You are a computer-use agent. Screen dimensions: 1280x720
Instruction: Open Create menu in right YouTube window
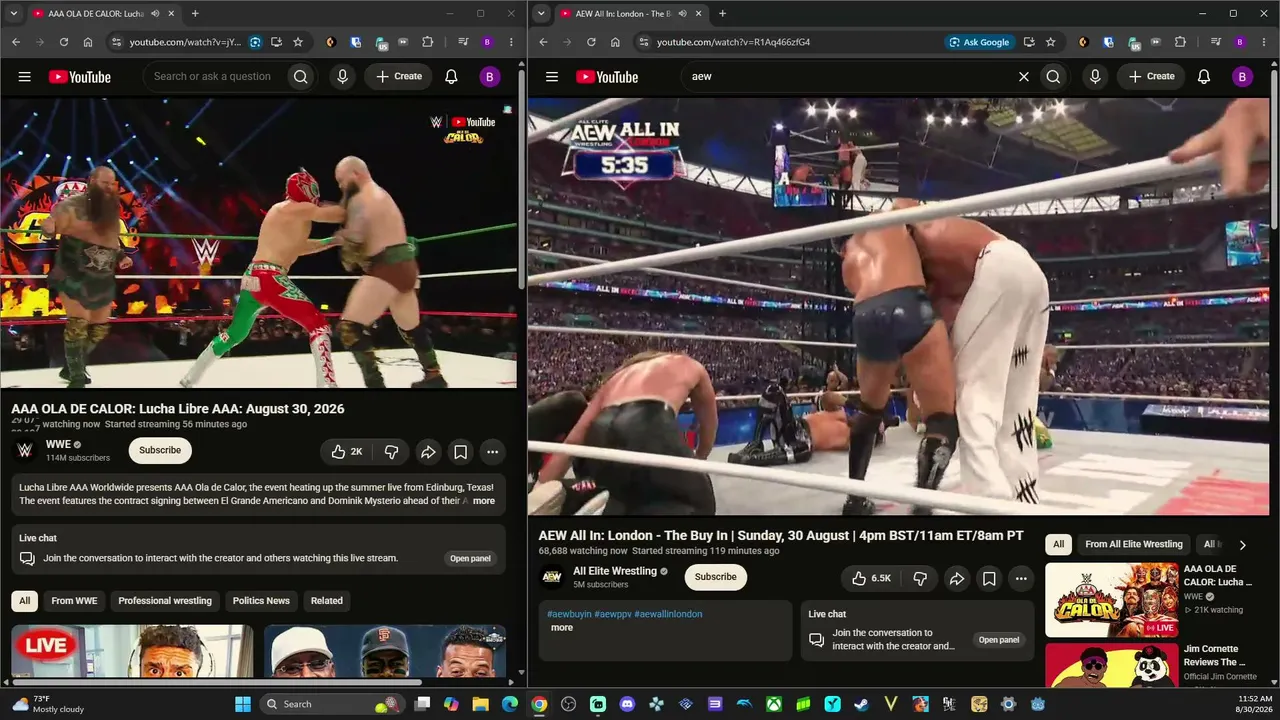tap(1152, 77)
